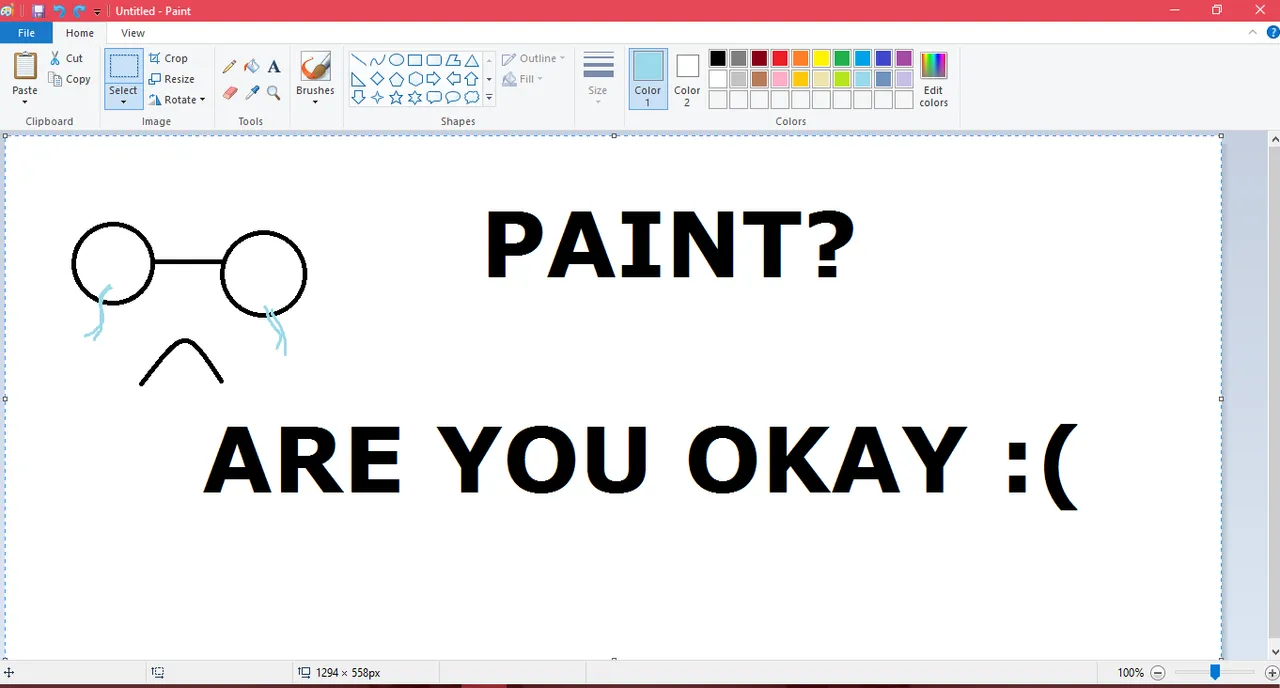This screenshot has height=688, width=1280.
Task: Pick the Four-point star shape
Action: click(x=377, y=98)
